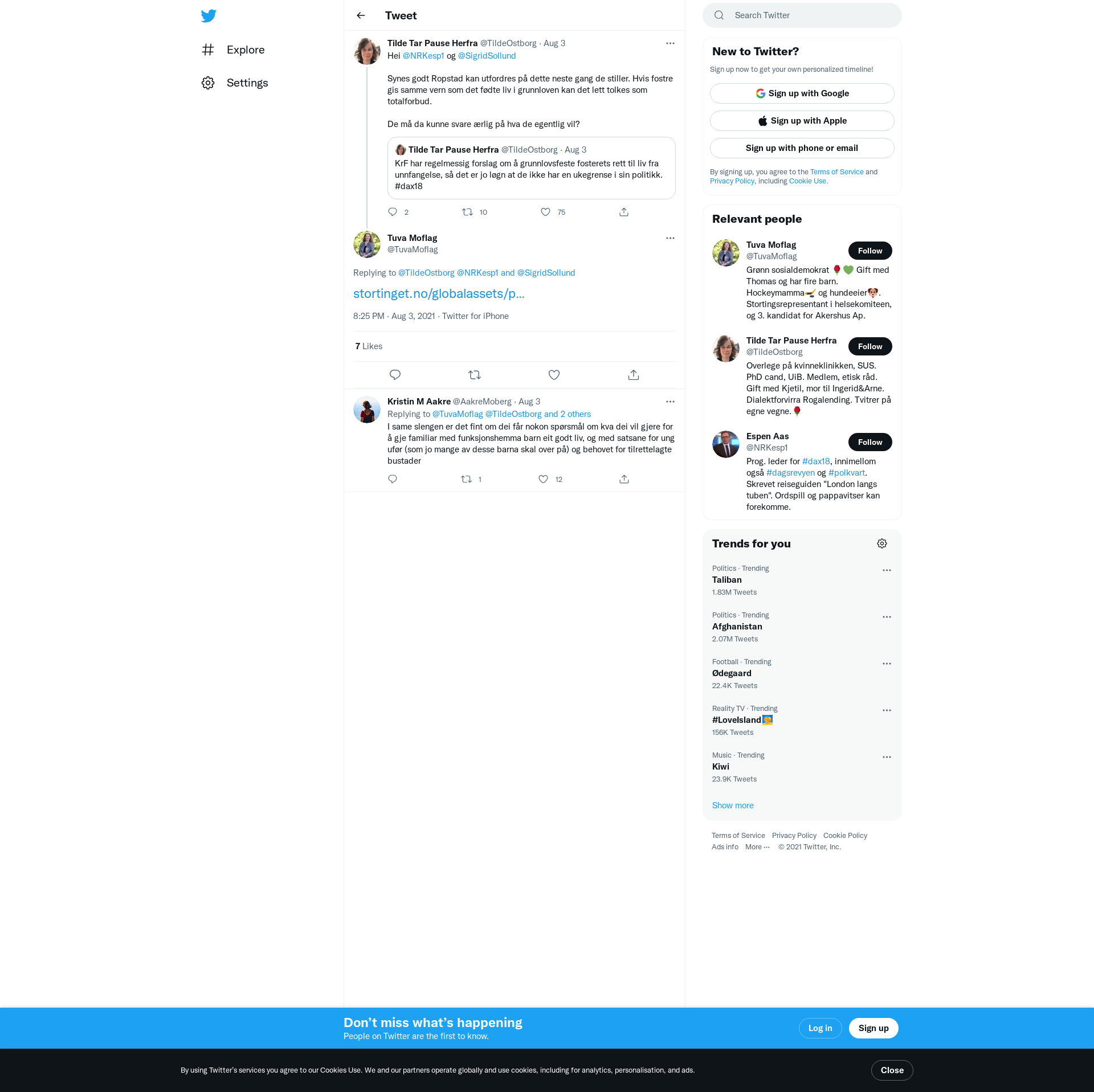The height and width of the screenshot is (1092, 1094).
Task: Open @SigridSollund mention in Tilde's tweet
Action: (x=487, y=56)
